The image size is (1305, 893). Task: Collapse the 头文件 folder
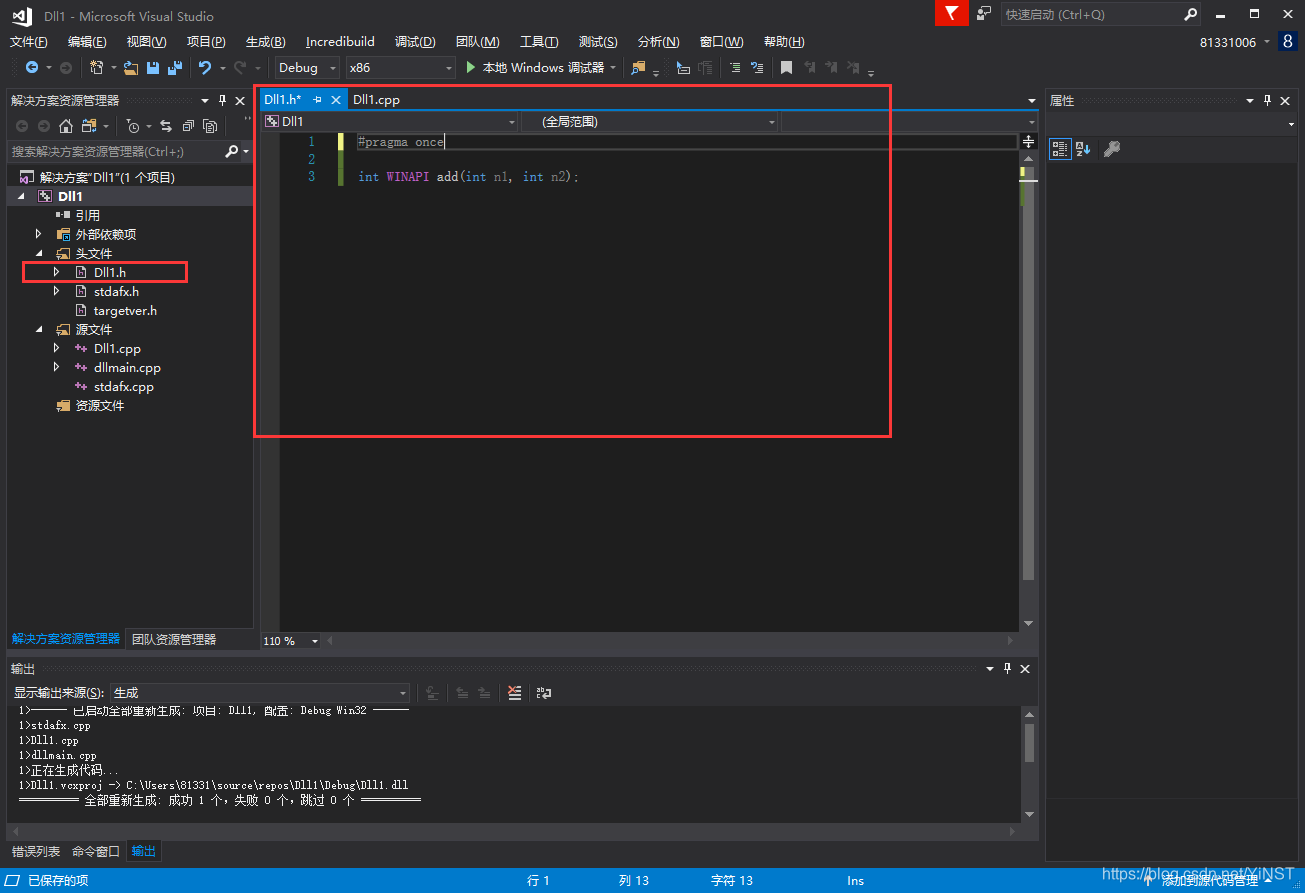(39, 254)
